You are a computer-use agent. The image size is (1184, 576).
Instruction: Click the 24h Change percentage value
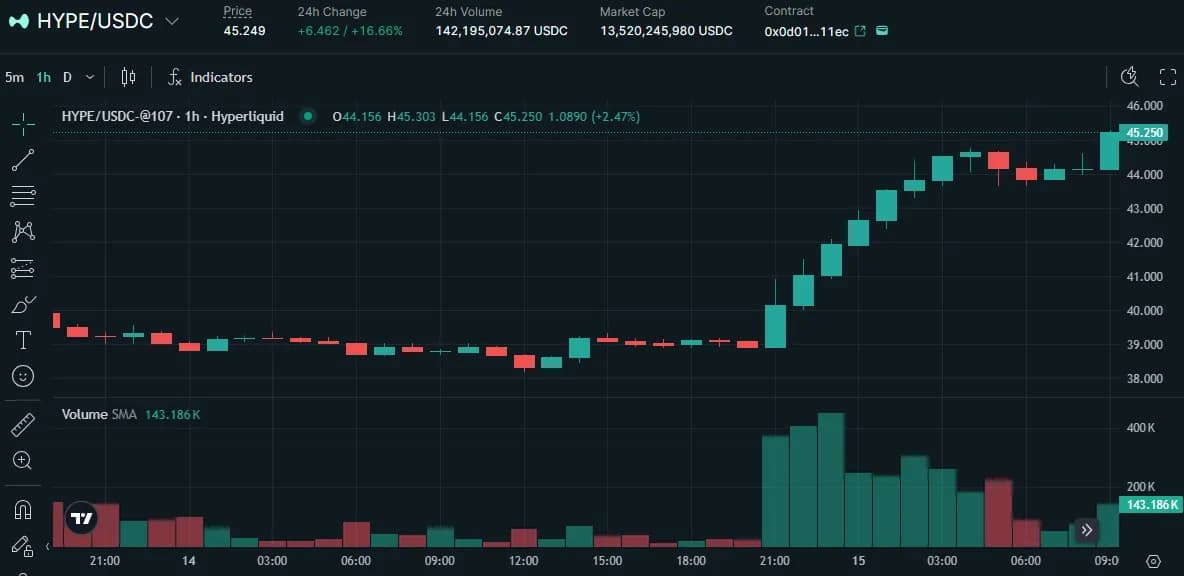(x=377, y=31)
